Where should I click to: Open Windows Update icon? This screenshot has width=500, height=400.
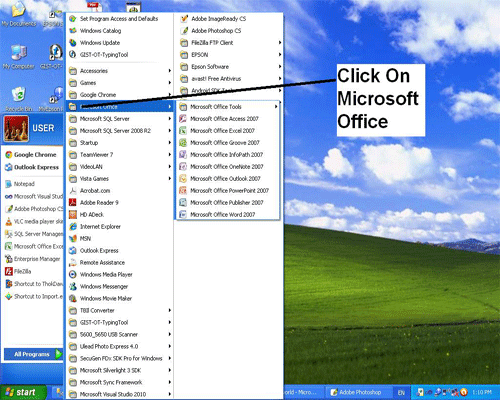(x=73, y=43)
